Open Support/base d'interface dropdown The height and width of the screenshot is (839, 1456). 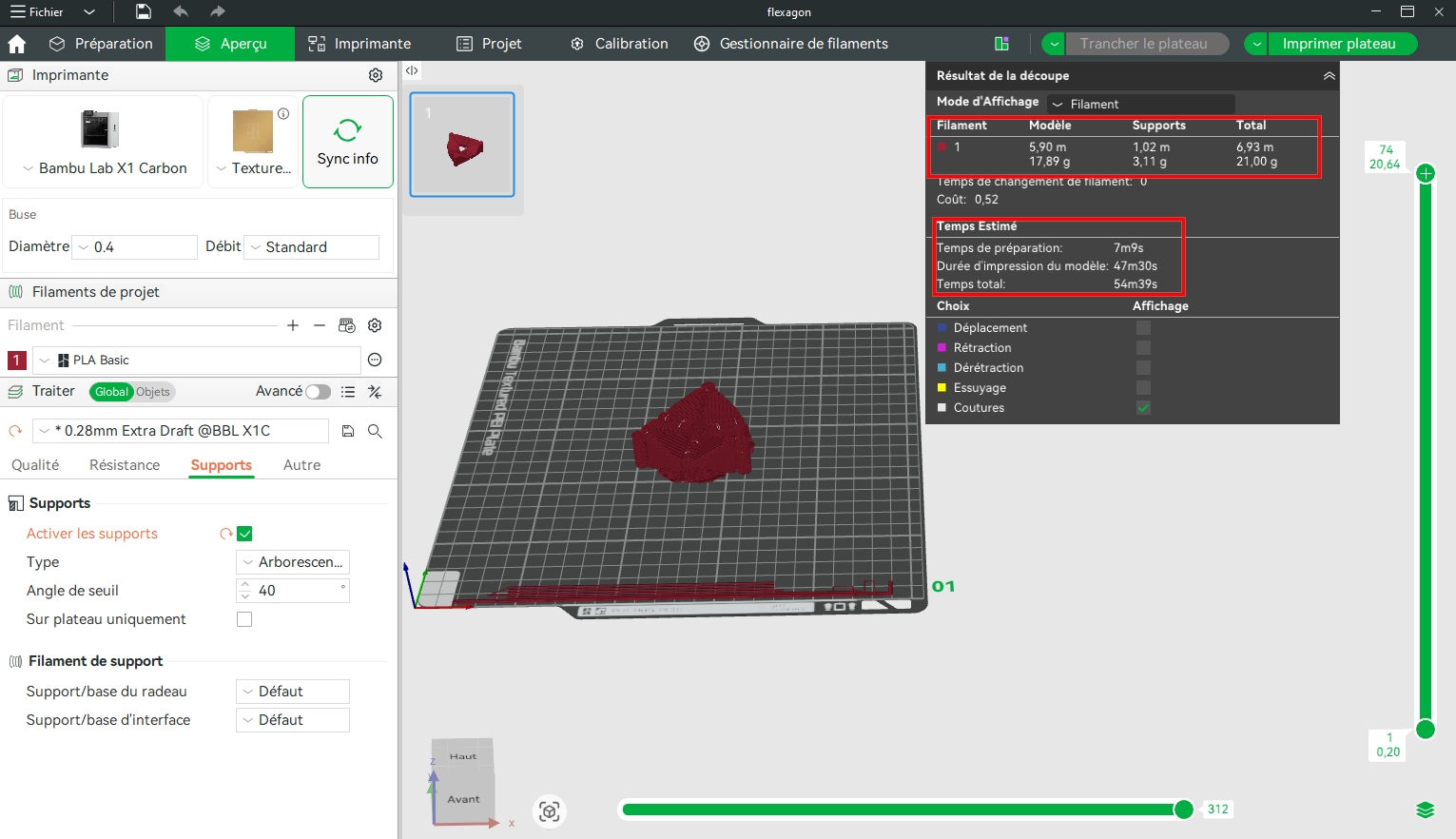pos(293,720)
